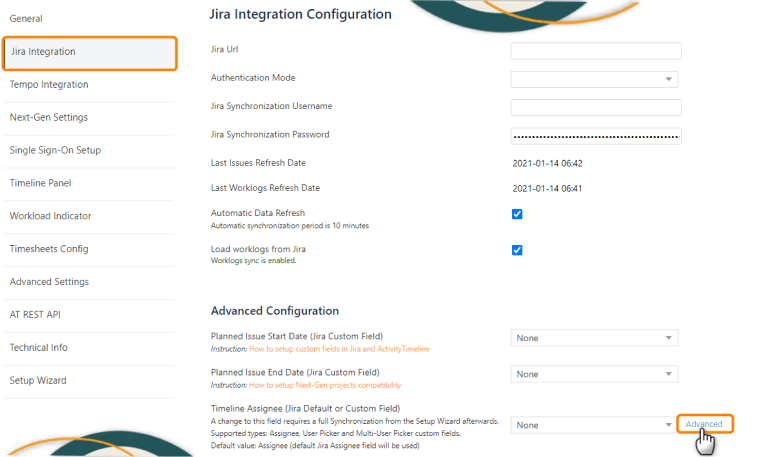Go to Next-Gen Settings
The width and height of the screenshot is (770, 457).
49,117
